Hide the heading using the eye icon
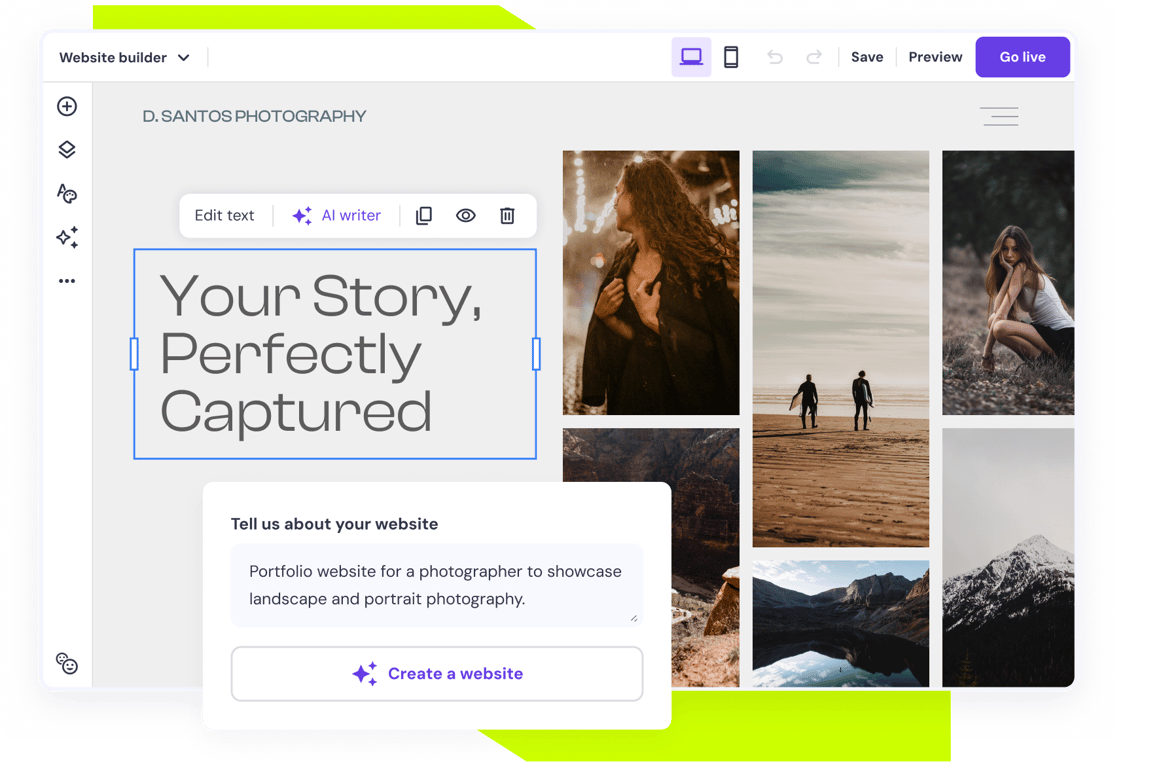Image resolution: width=1161 pixels, height=768 pixels. [465, 215]
